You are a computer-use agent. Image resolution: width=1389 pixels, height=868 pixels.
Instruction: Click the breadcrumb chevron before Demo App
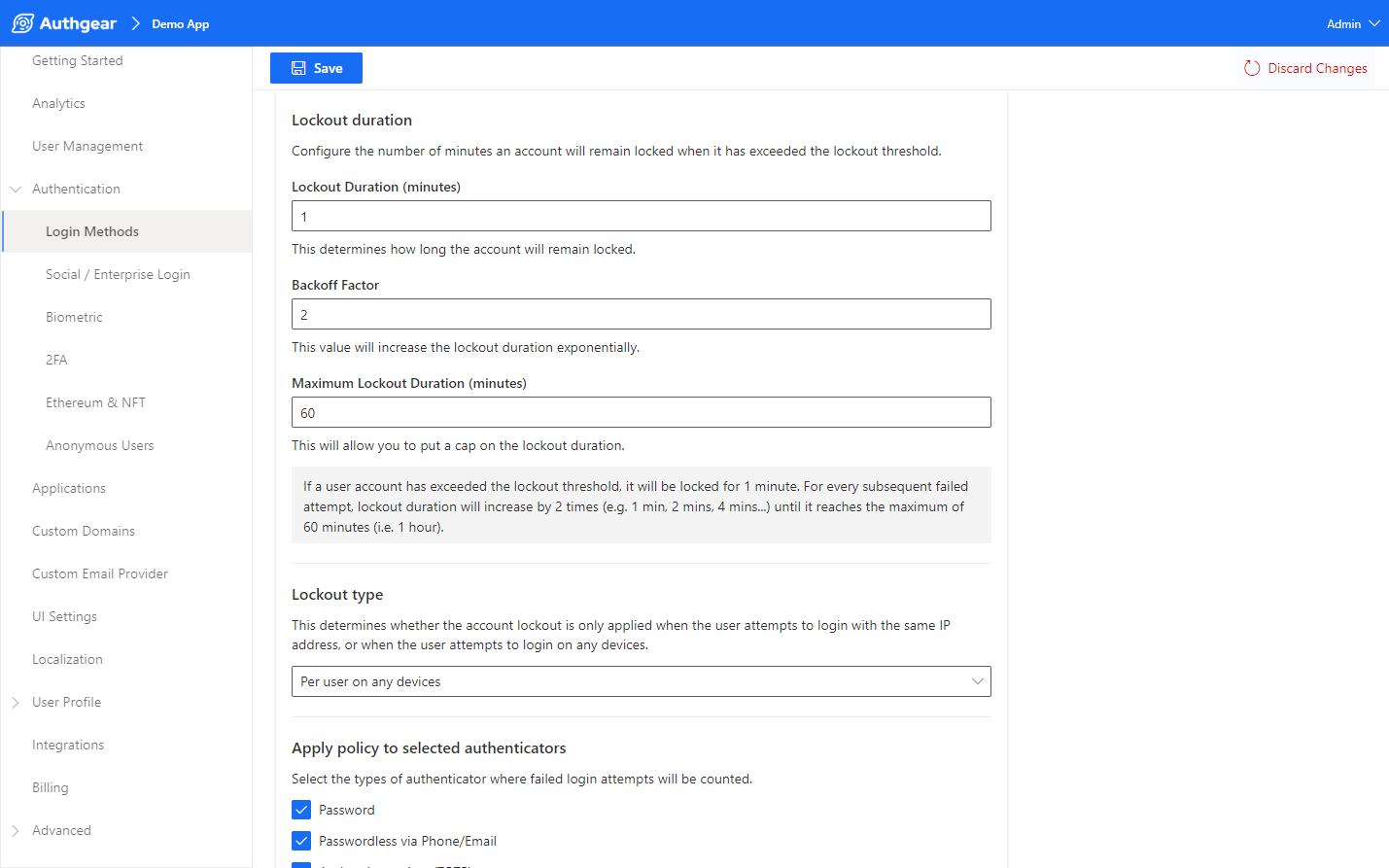click(136, 23)
